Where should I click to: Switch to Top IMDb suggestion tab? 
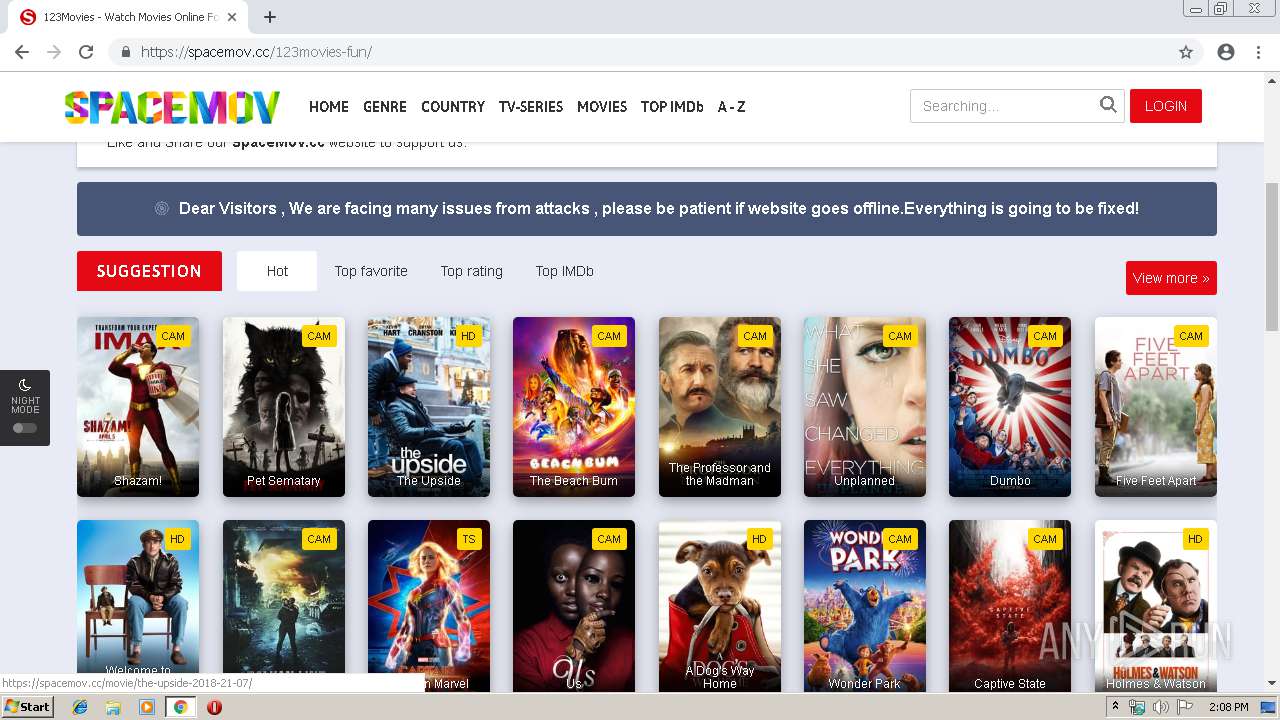tap(565, 271)
